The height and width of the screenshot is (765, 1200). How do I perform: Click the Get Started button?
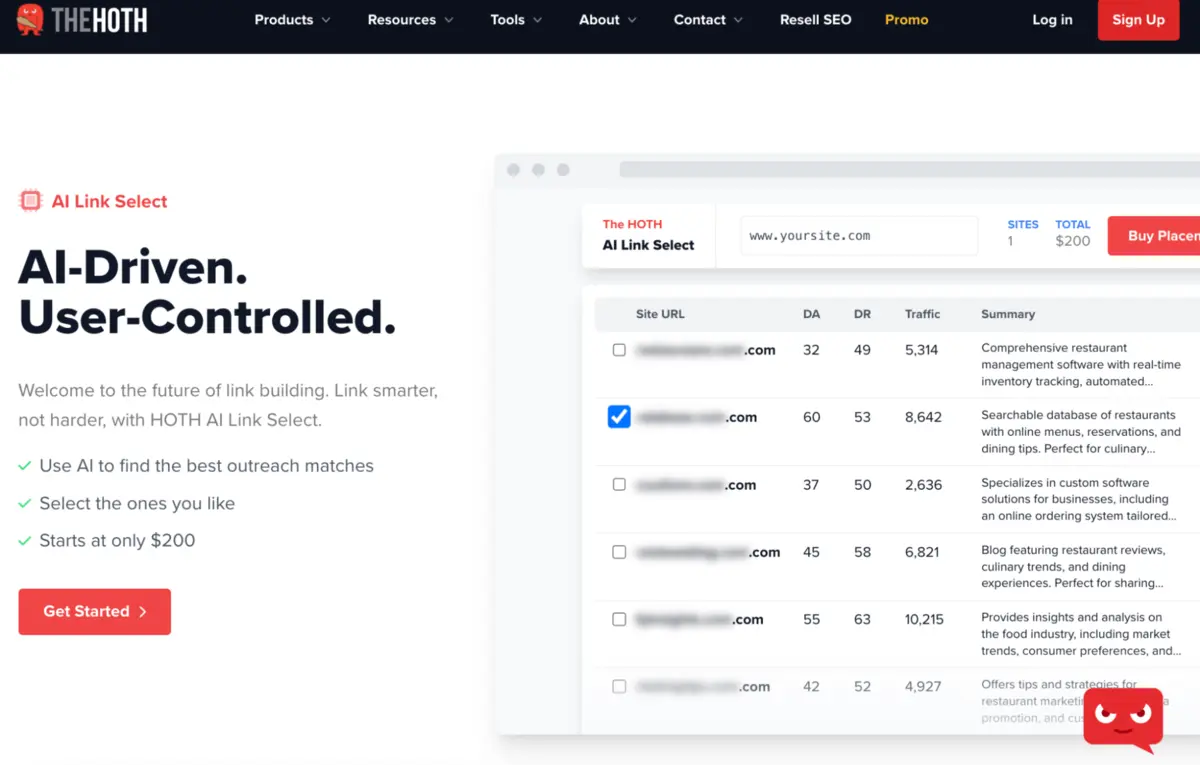point(94,611)
